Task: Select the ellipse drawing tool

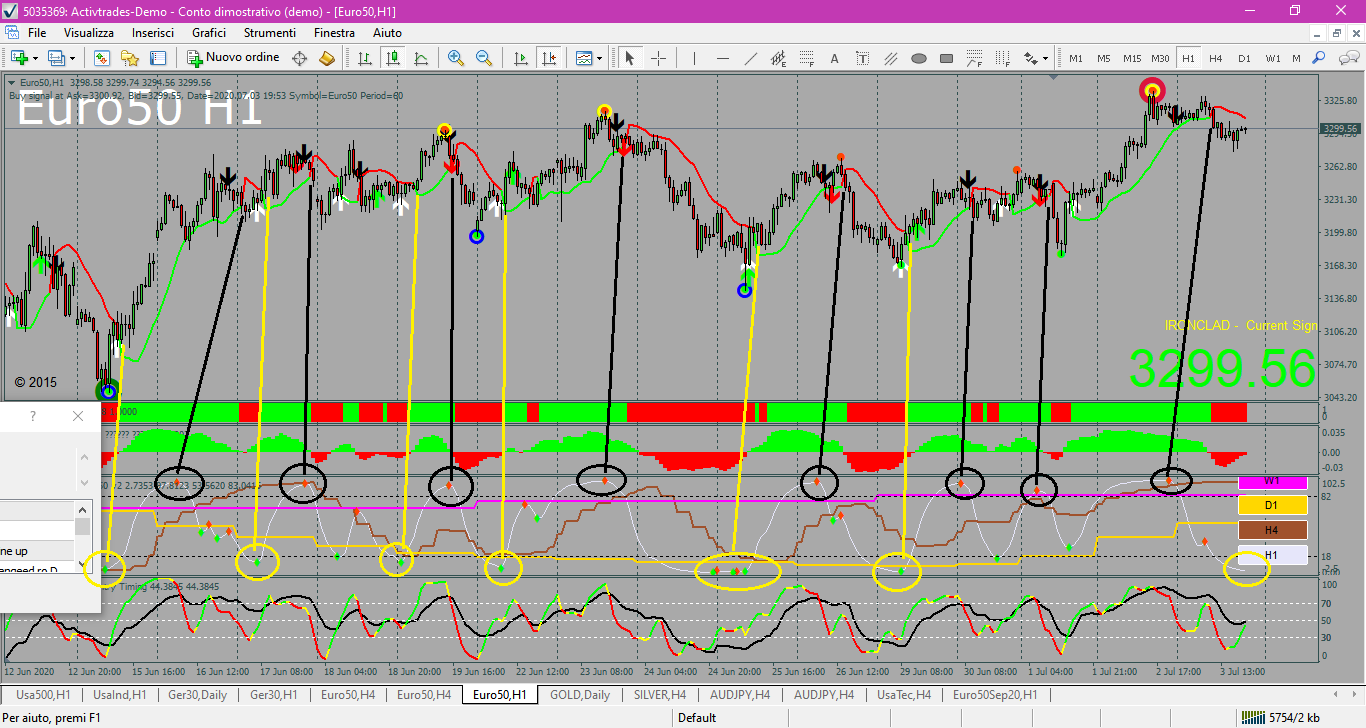Action: pyautogui.click(x=919, y=58)
